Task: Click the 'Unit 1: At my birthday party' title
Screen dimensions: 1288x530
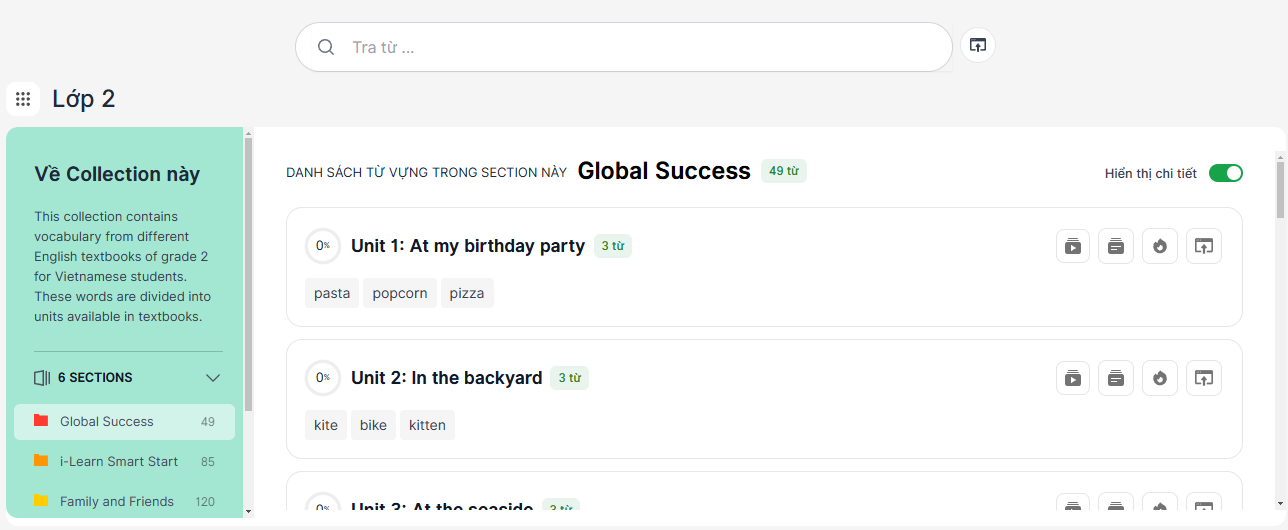Action: (467, 246)
